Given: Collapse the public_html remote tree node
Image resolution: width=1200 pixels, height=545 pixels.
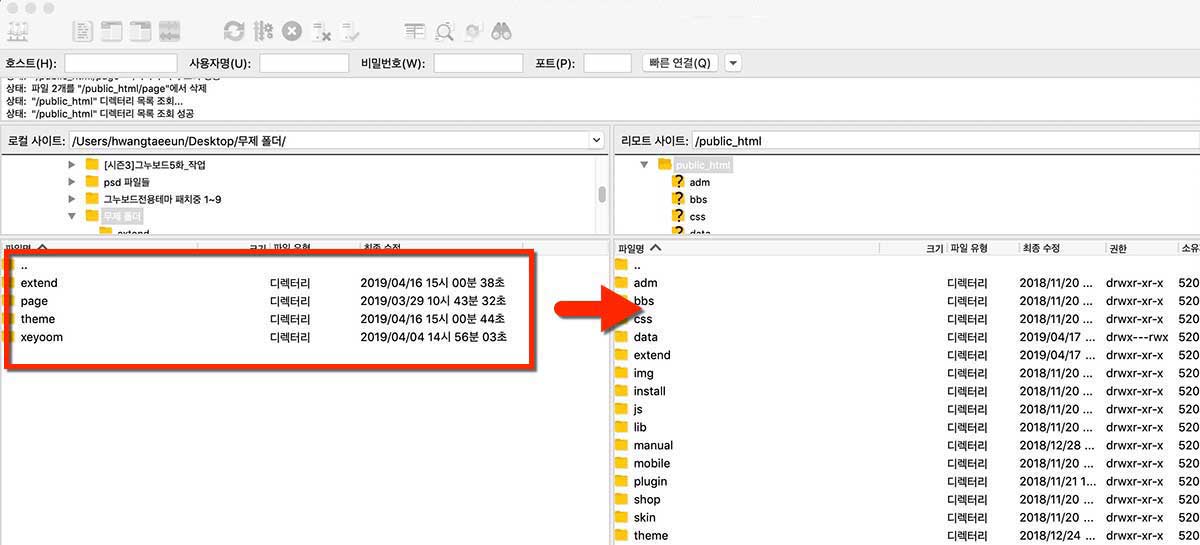Looking at the screenshot, I should click(645, 165).
